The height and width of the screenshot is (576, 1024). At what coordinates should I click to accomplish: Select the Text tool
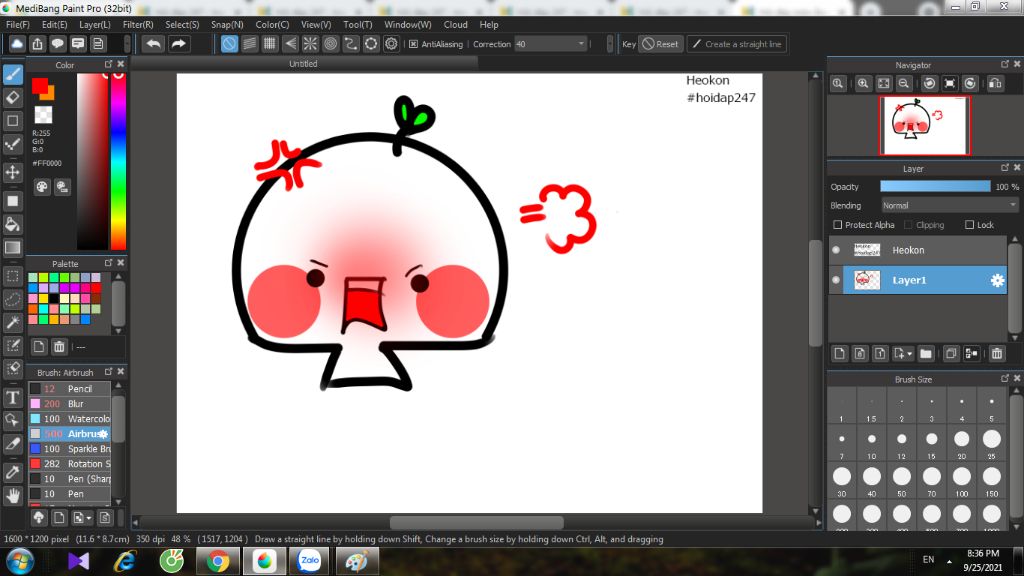pos(12,397)
